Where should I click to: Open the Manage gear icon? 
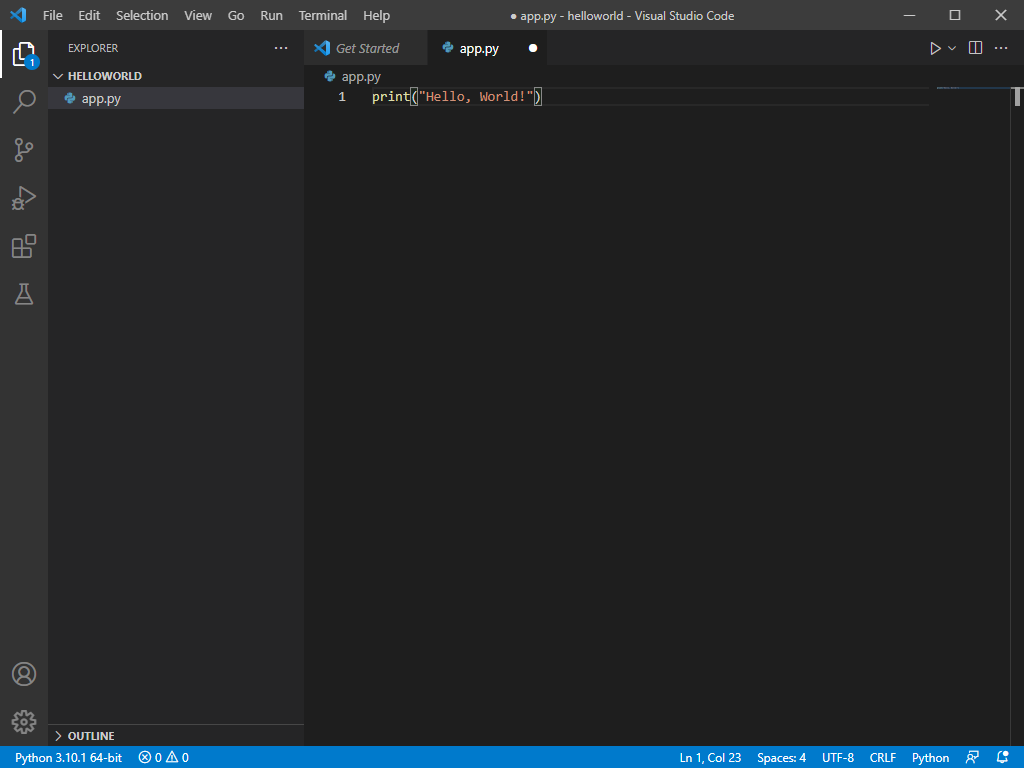coord(24,722)
